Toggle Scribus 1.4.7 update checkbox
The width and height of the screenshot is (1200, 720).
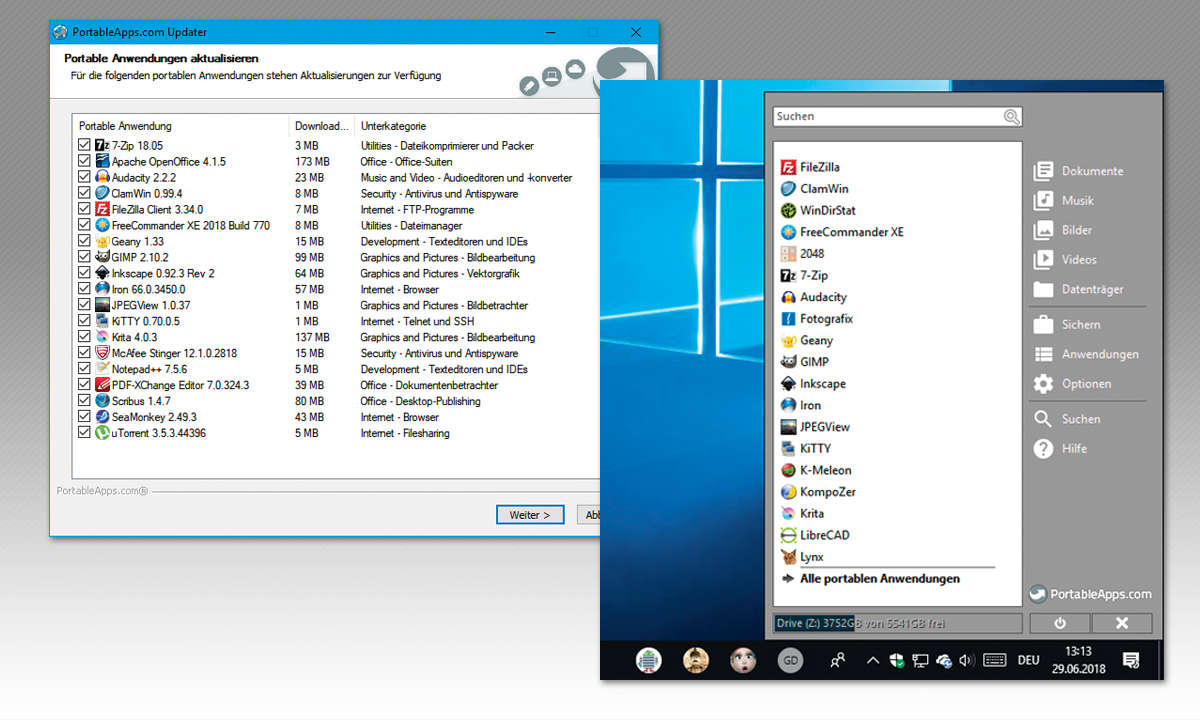pos(84,401)
